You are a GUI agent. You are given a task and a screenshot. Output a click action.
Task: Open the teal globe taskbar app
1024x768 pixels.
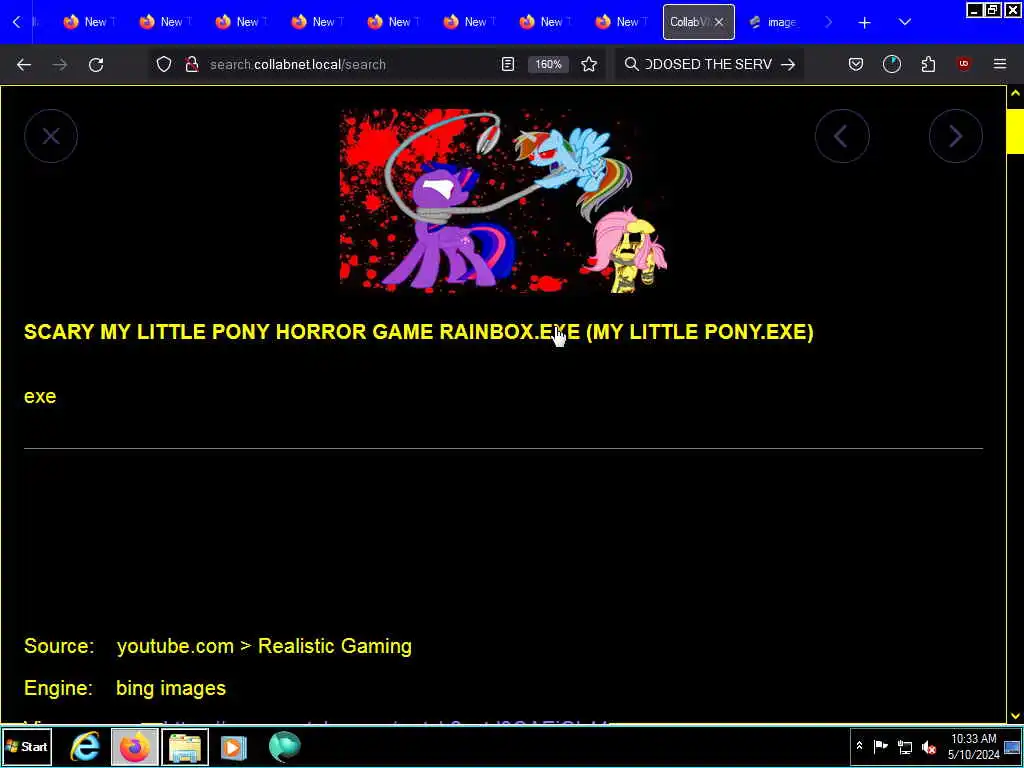click(x=284, y=746)
